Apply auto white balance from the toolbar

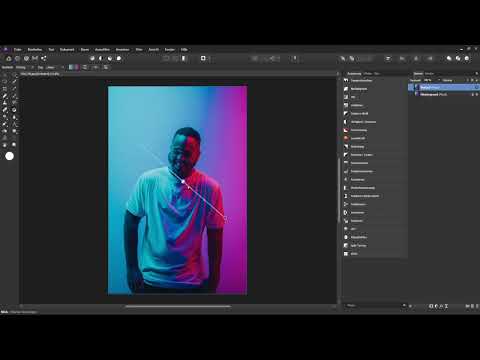click(x=119, y=58)
